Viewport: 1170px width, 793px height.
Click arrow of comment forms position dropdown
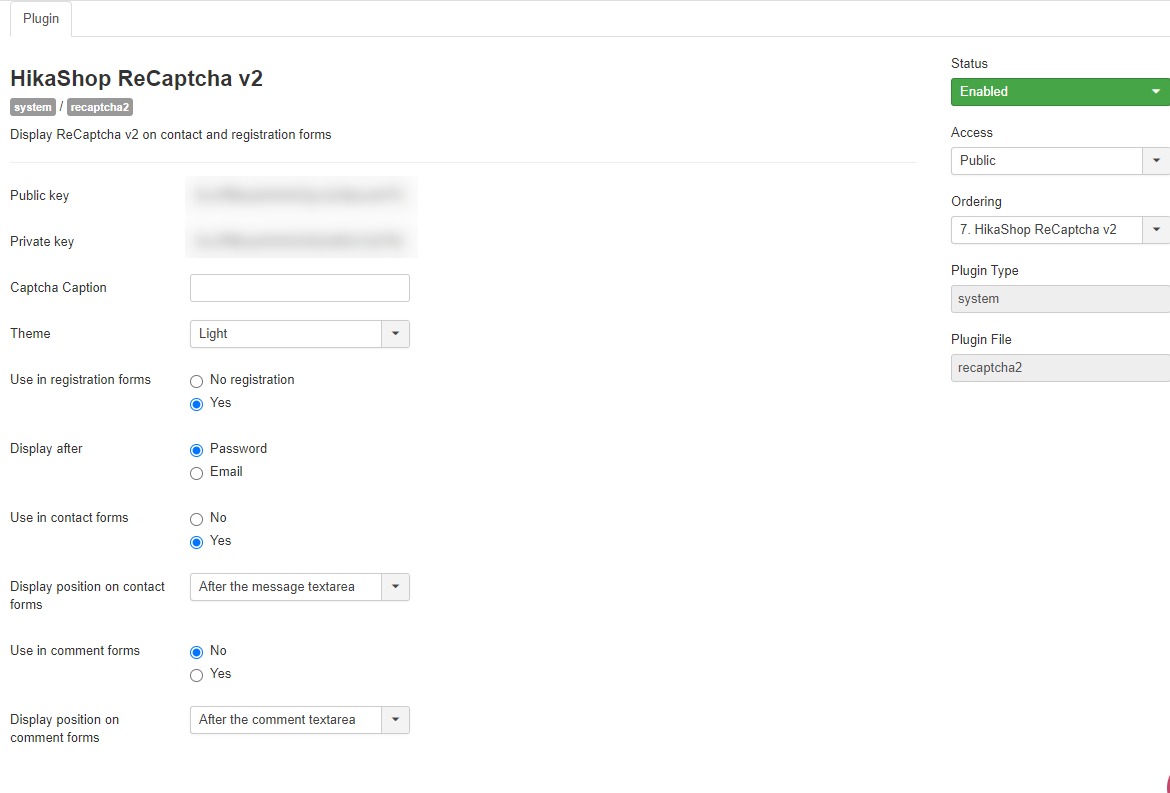pyautogui.click(x=395, y=720)
